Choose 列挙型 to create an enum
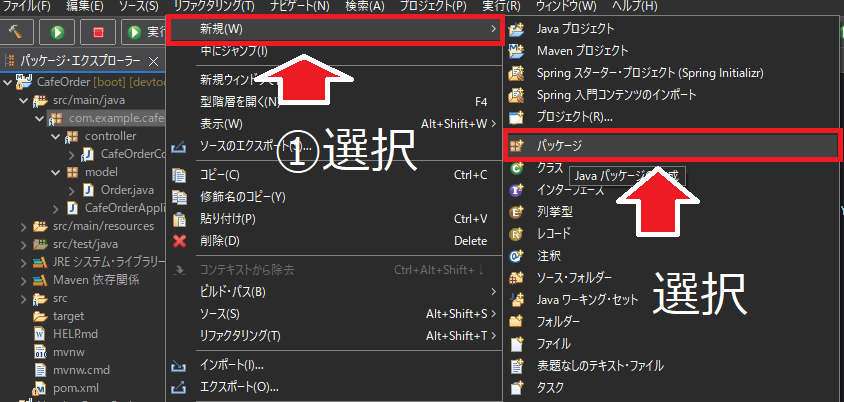Viewport: 844px width, 402px height. point(554,212)
